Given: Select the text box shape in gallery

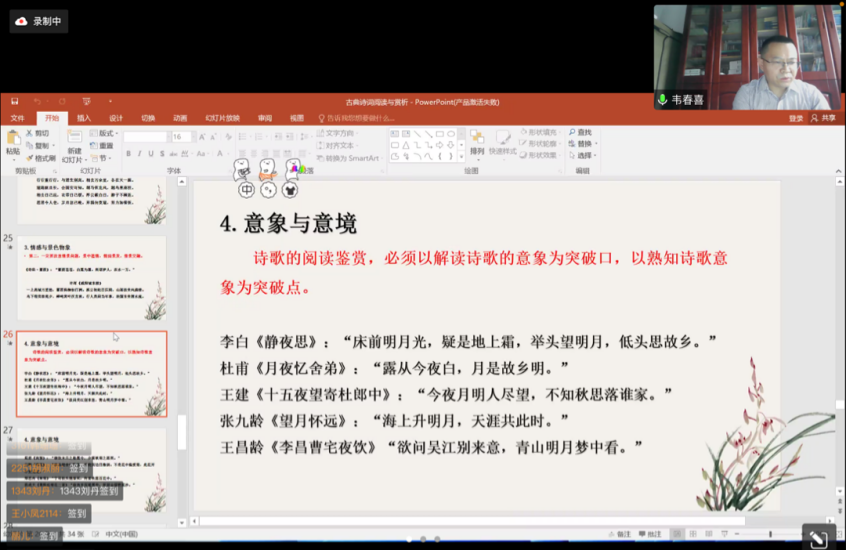Looking at the screenshot, I should pos(395,134).
